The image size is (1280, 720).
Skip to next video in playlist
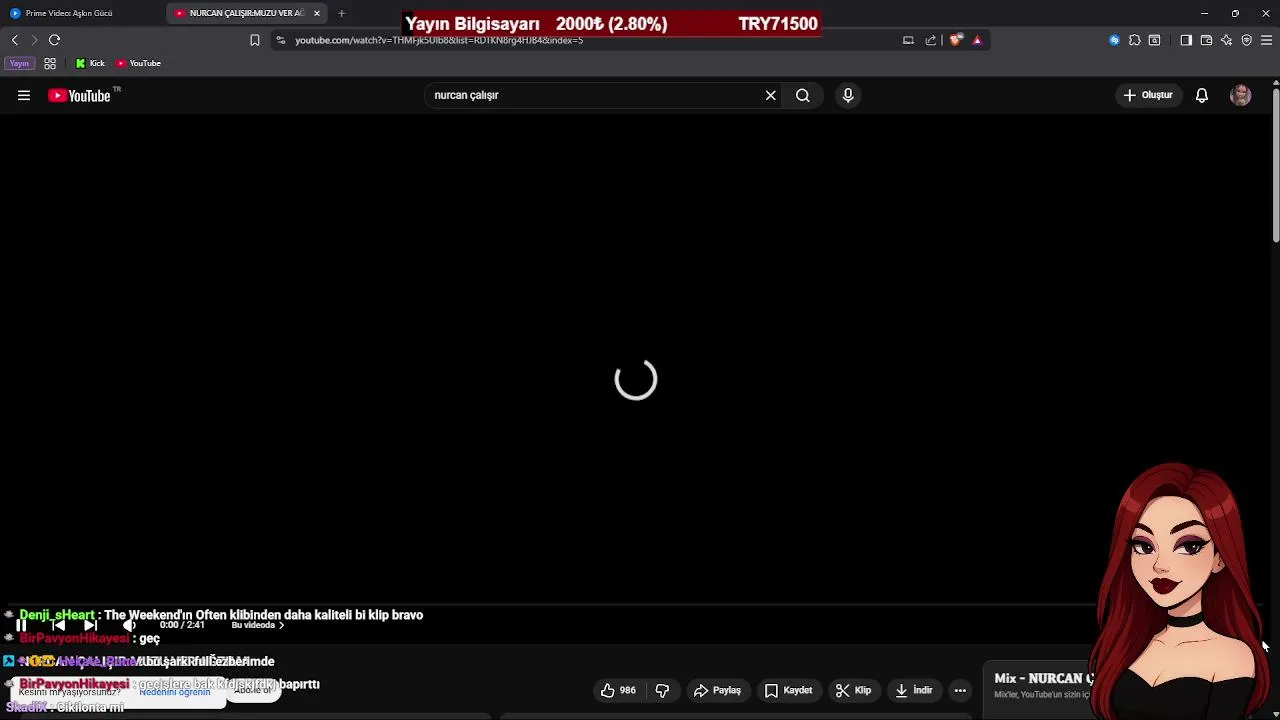91,625
